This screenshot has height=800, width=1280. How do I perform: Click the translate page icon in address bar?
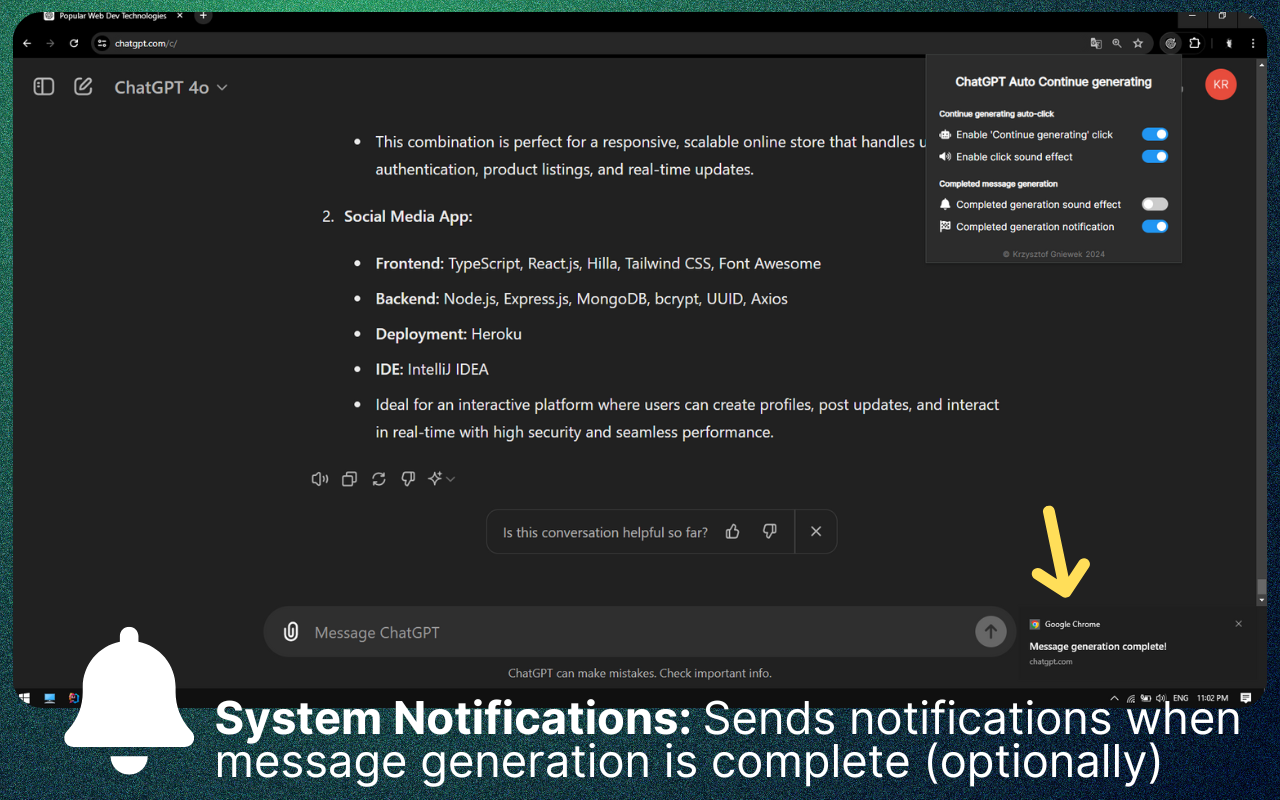point(1096,43)
